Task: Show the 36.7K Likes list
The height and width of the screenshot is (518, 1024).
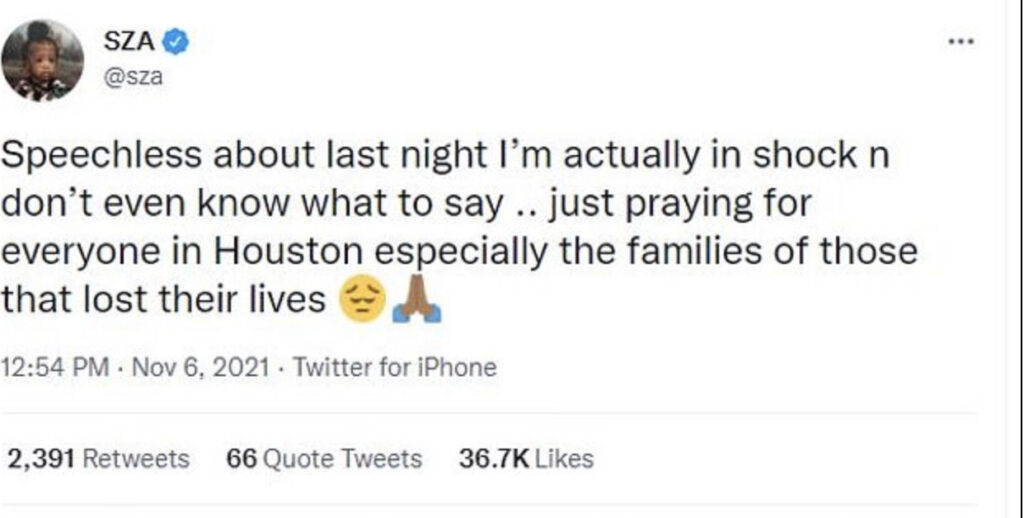Action: (x=526, y=459)
